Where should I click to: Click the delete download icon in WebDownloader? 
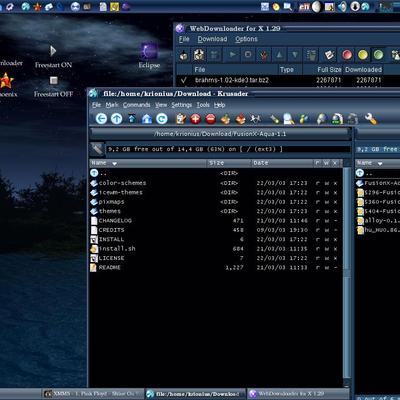point(264,55)
